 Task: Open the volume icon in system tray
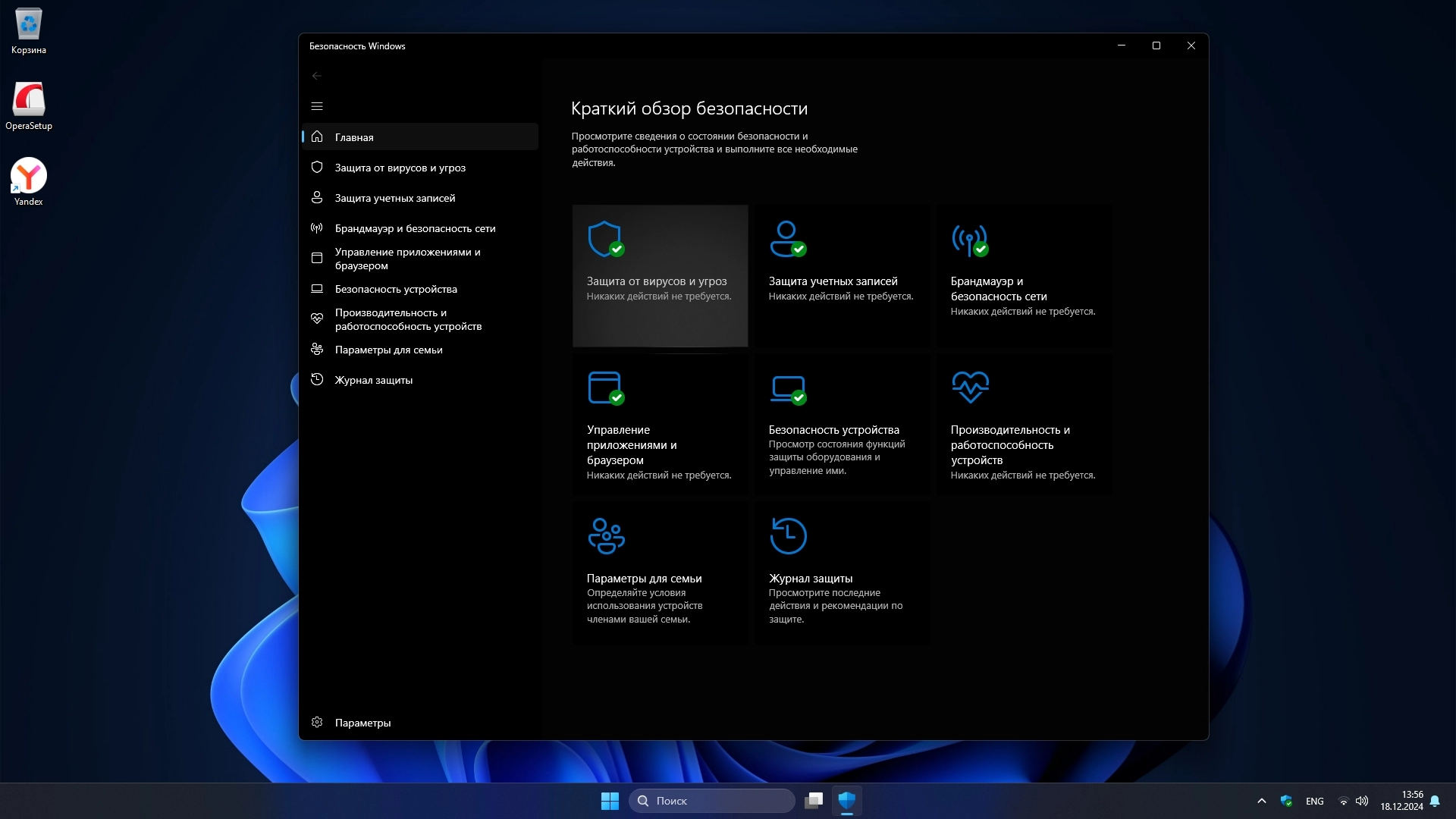[1362, 801]
